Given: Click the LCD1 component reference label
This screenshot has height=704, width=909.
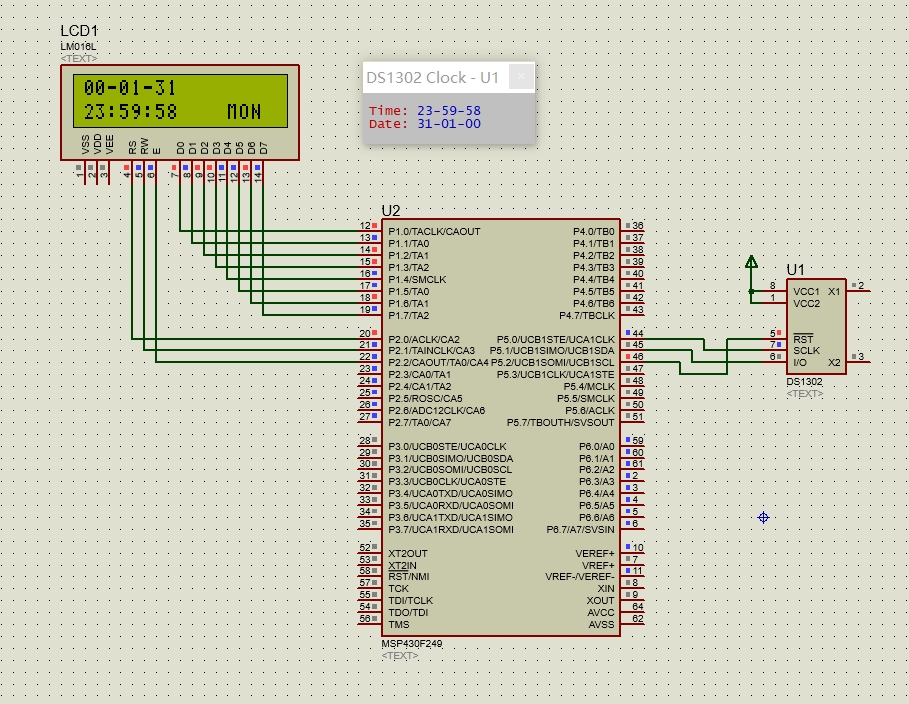Looking at the screenshot, I should (x=80, y=34).
